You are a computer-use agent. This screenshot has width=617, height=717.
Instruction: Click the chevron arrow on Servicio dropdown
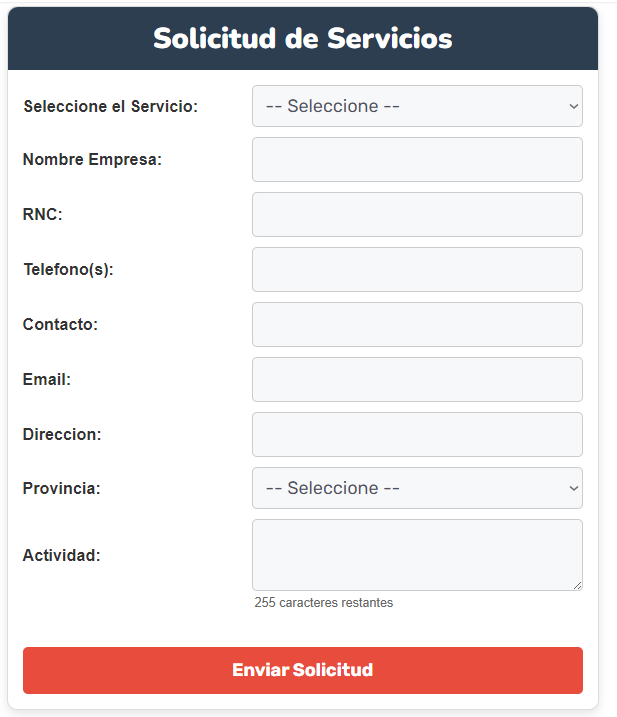574,106
